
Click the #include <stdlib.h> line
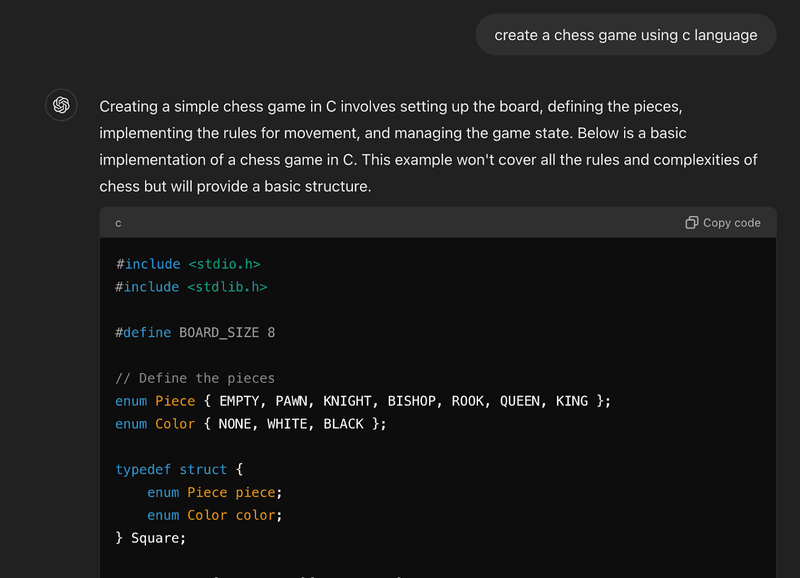(192, 287)
